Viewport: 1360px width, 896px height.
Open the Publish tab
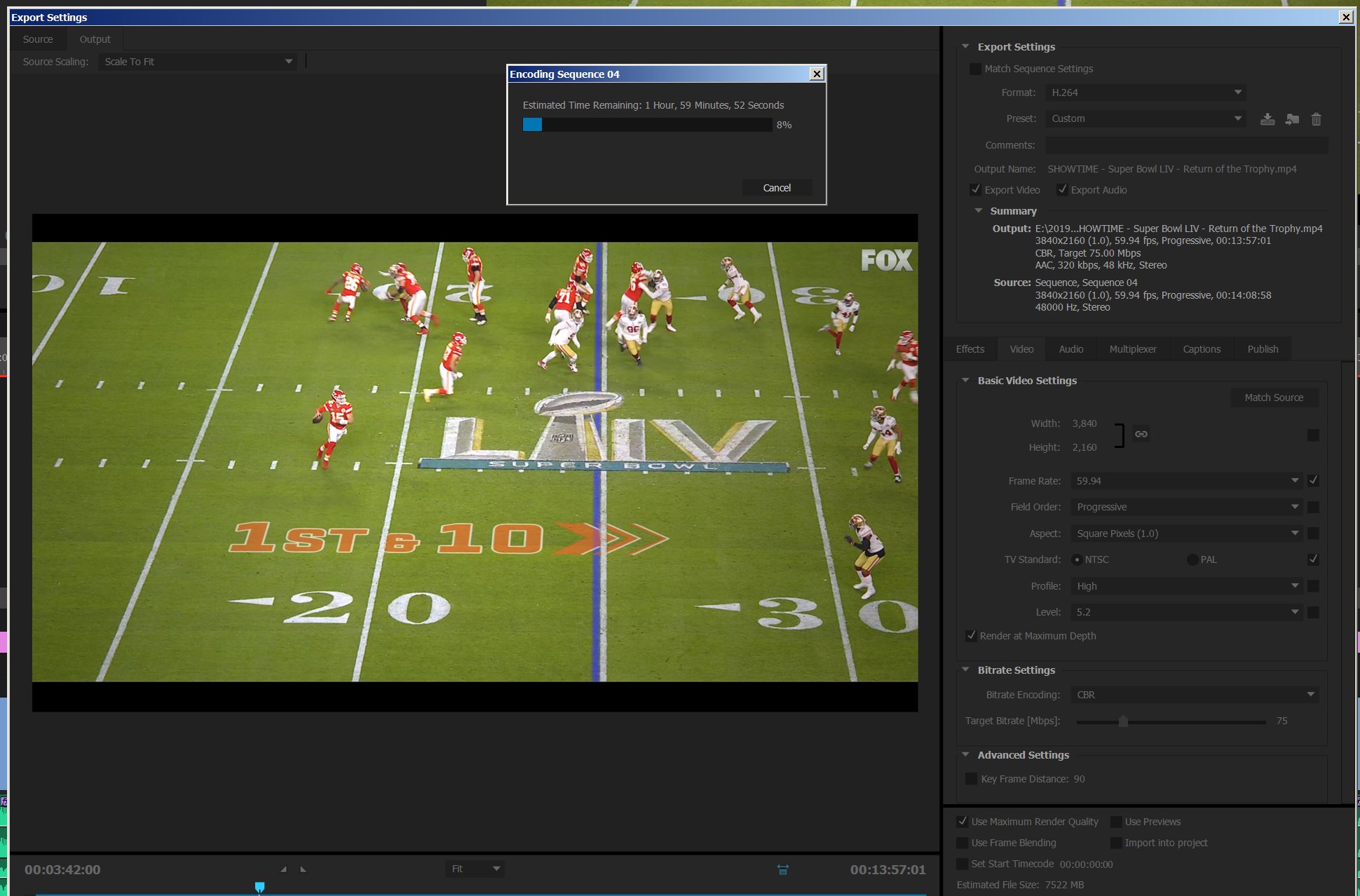(1263, 349)
